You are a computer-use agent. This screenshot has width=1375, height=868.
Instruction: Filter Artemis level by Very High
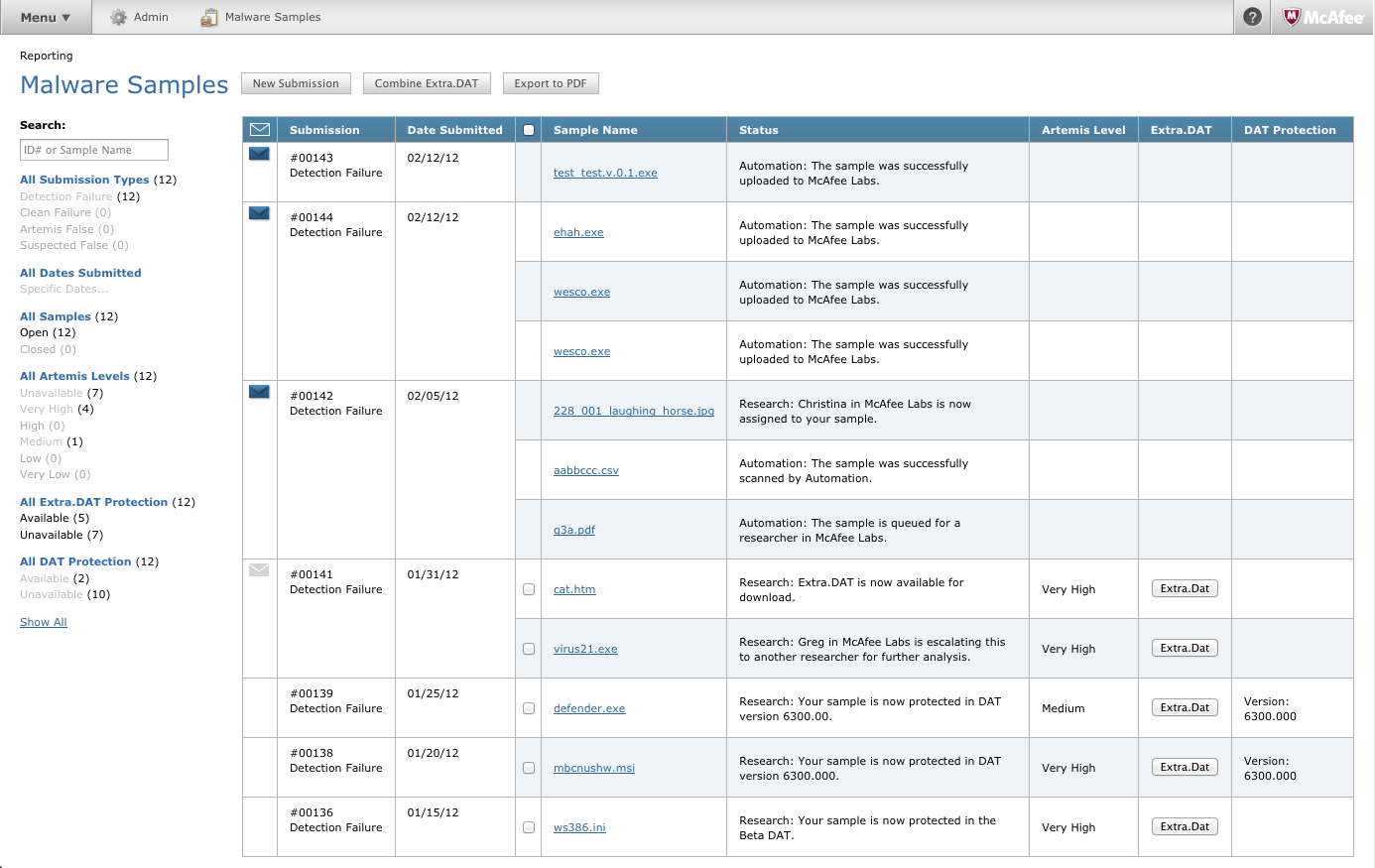coord(47,409)
